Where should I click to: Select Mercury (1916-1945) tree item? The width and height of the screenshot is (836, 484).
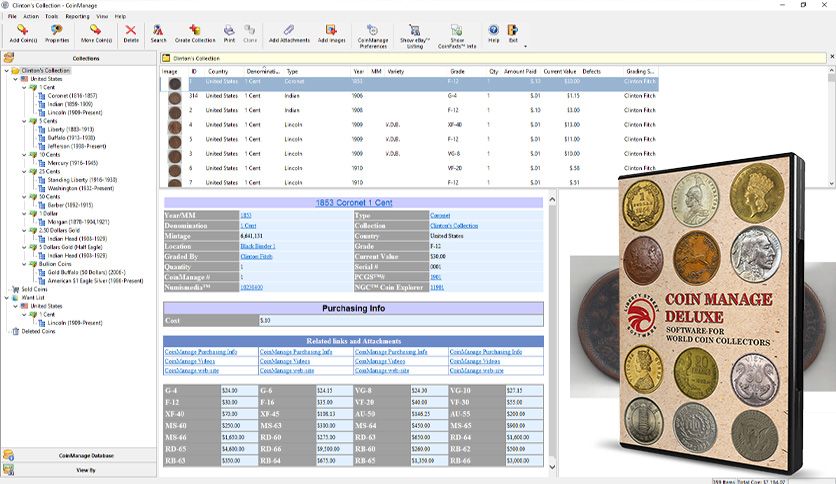[73, 163]
